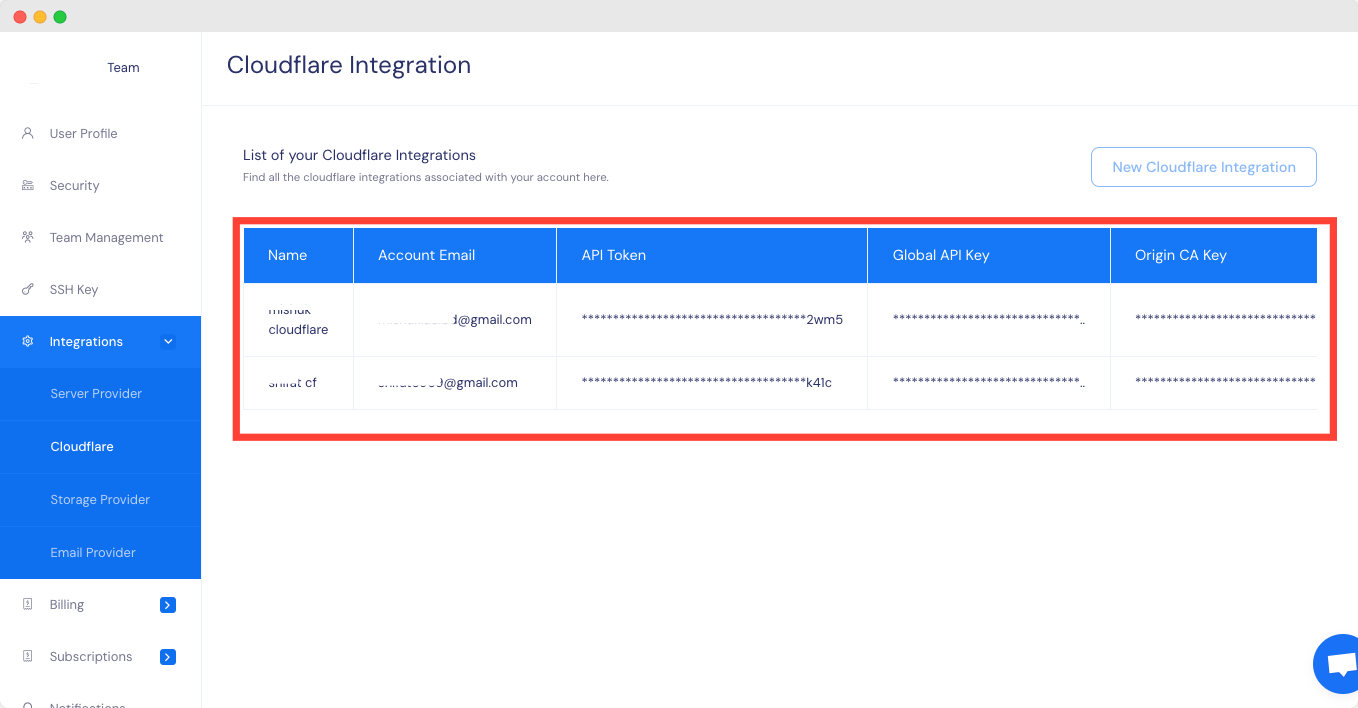Click the Subscriptions icon in sidebar
This screenshot has width=1358, height=708.
pos(28,657)
